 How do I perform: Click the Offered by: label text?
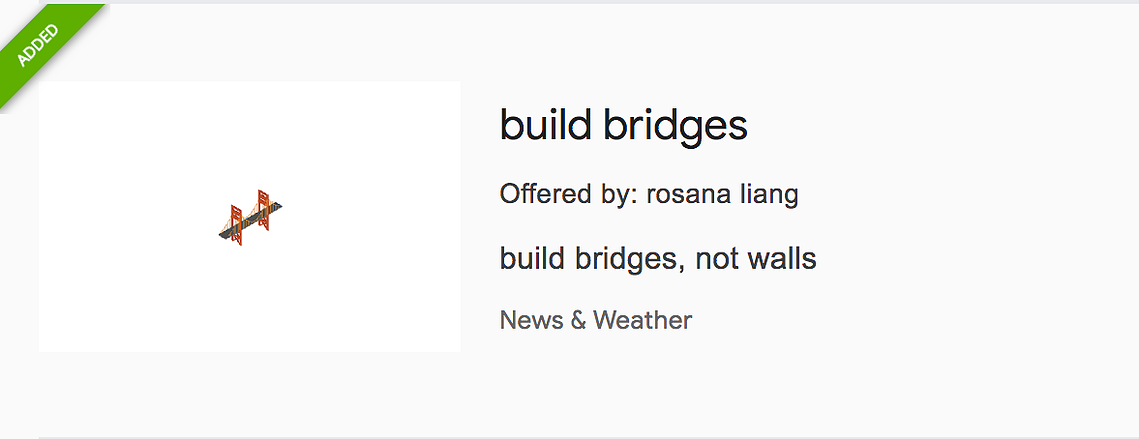click(569, 194)
